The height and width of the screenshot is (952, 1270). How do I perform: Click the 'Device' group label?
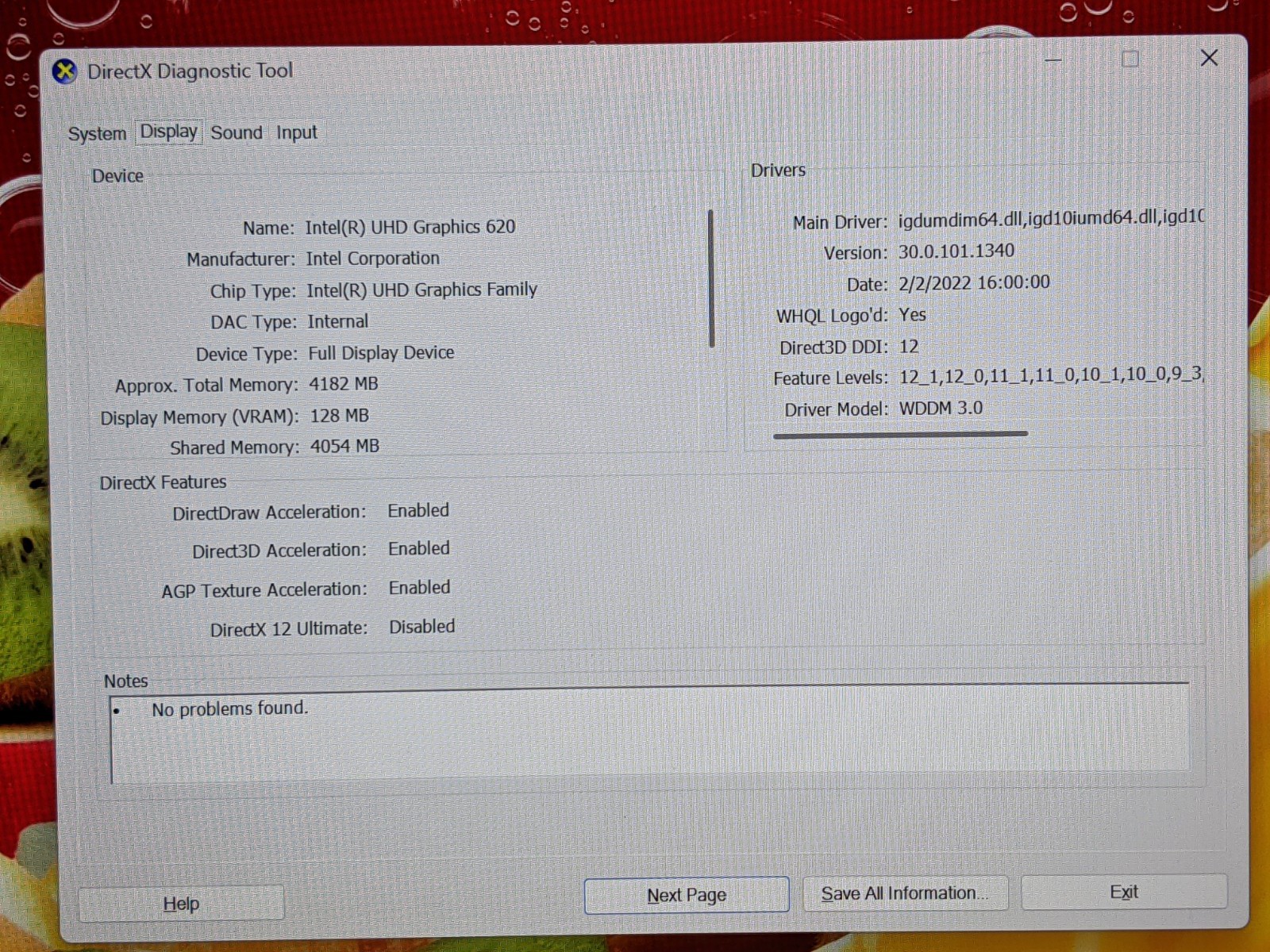coord(117,176)
